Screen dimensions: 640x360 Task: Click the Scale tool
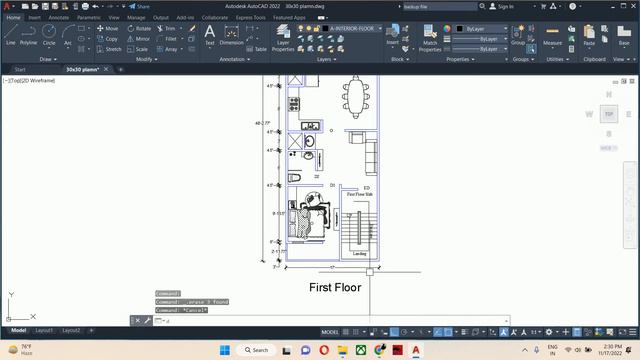pos(138,49)
